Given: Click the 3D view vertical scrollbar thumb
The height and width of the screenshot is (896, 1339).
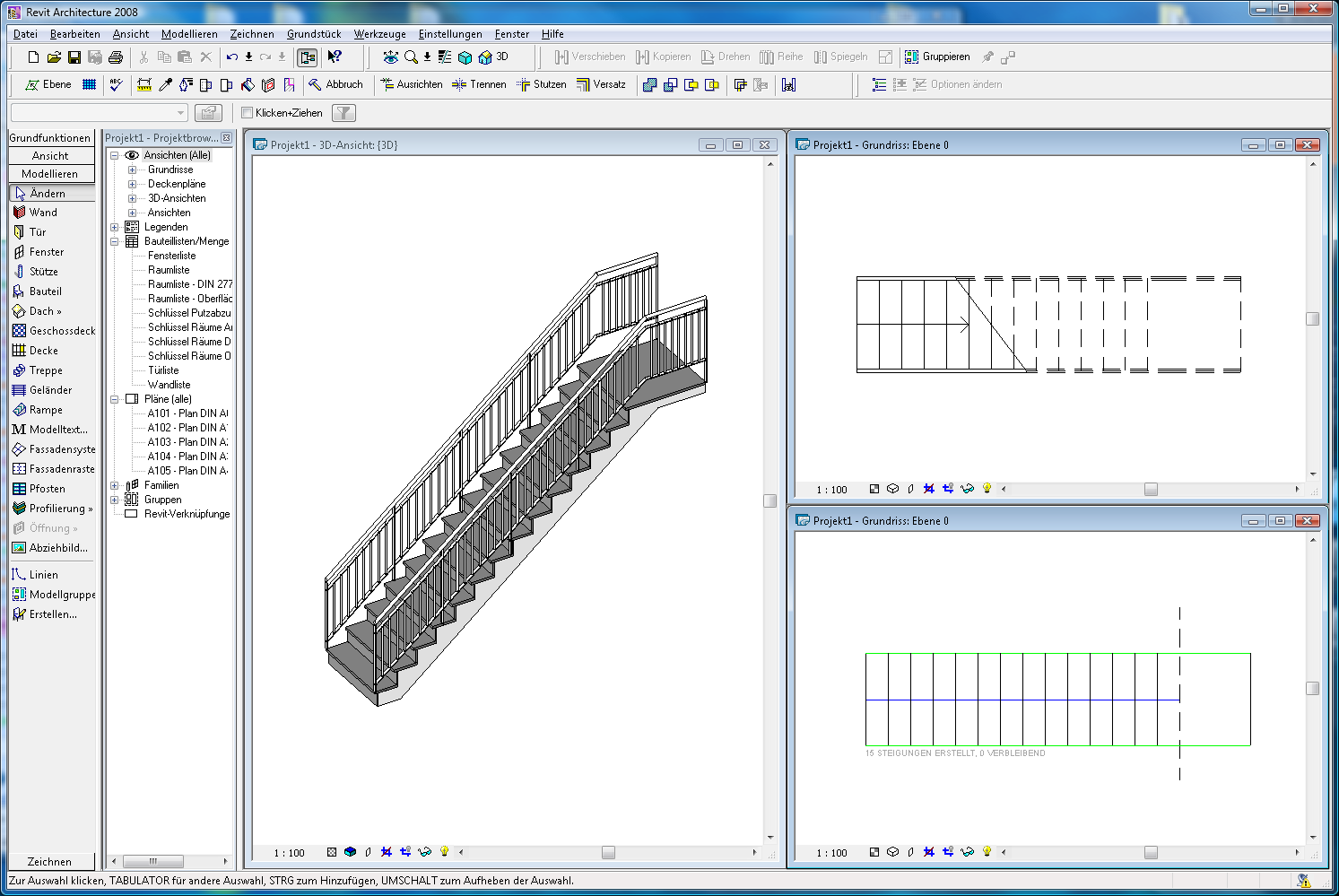Looking at the screenshot, I should tap(769, 500).
